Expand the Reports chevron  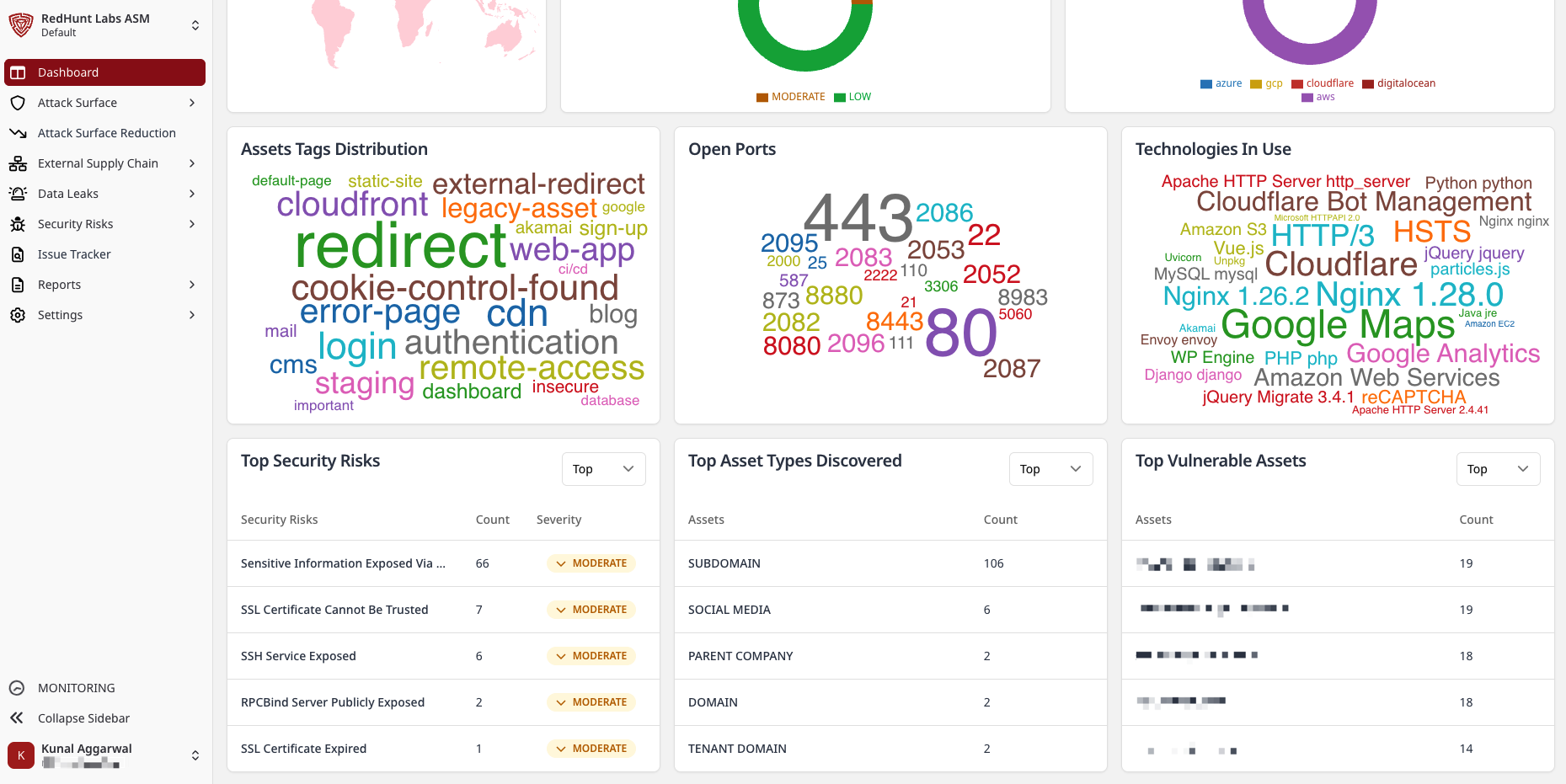(x=192, y=285)
